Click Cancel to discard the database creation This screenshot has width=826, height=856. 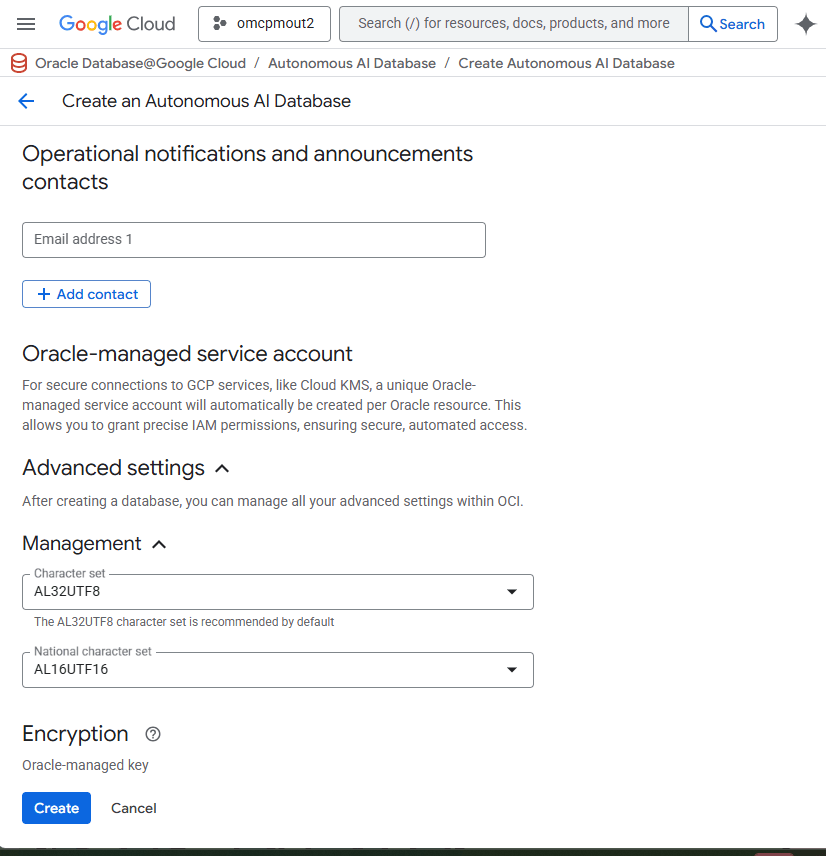tap(133, 807)
